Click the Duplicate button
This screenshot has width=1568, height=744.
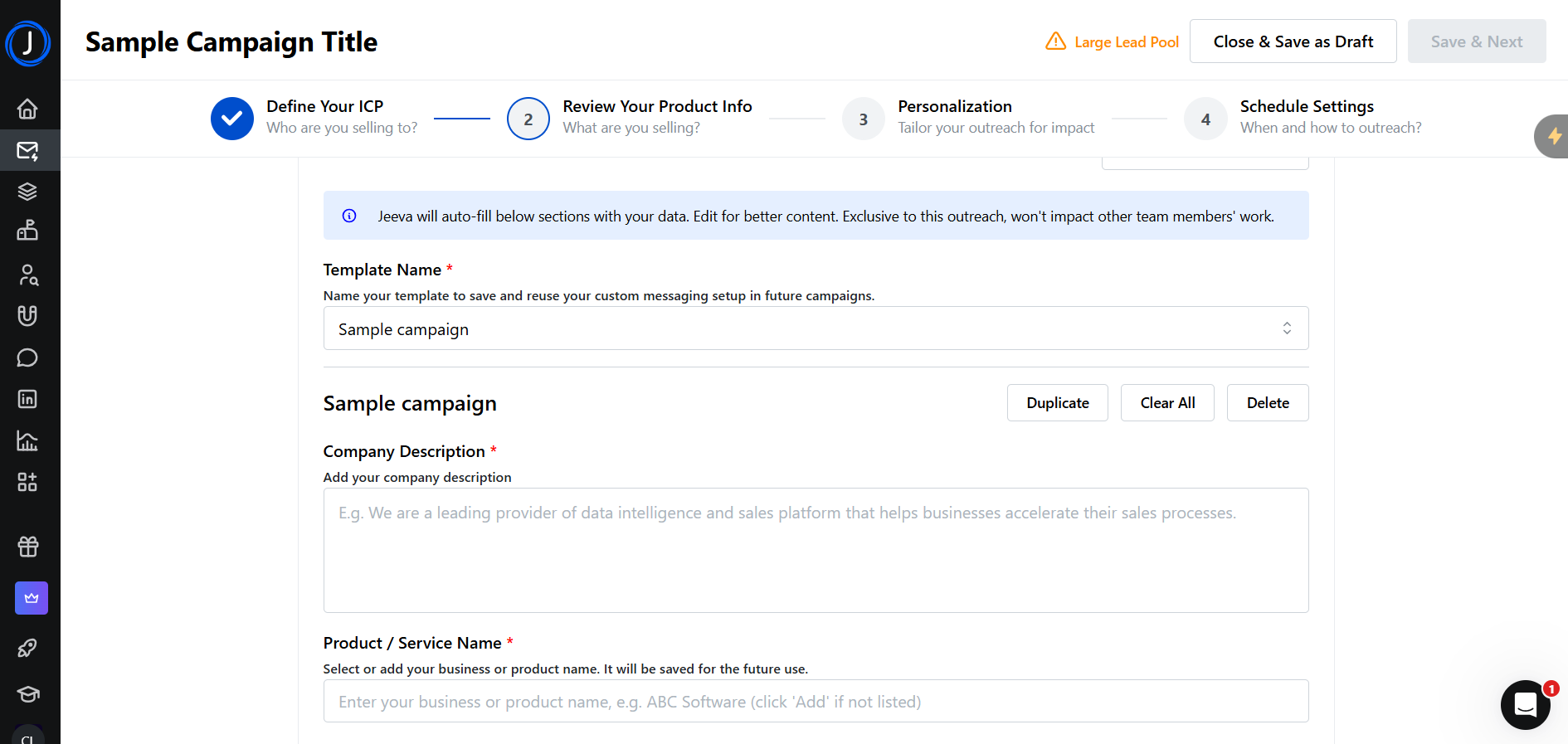[x=1057, y=403]
